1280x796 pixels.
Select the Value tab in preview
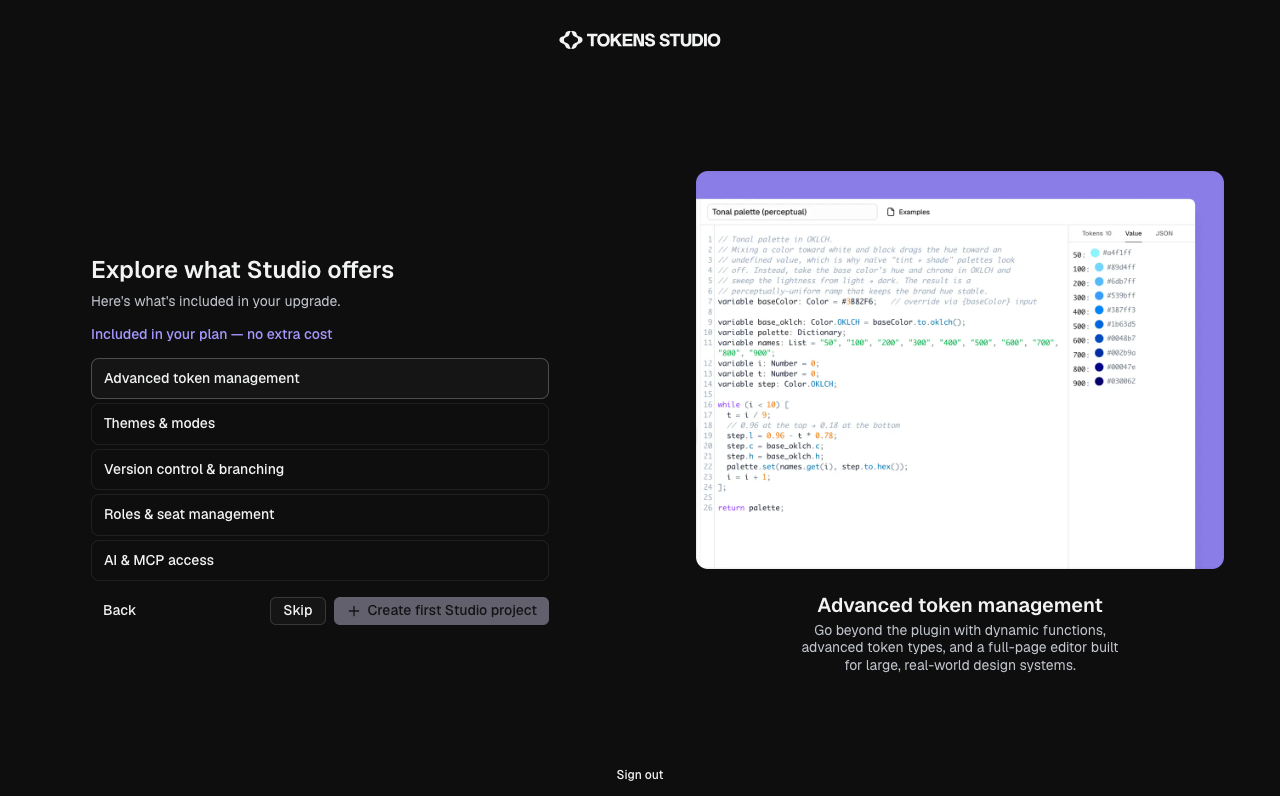[x=1133, y=233]
